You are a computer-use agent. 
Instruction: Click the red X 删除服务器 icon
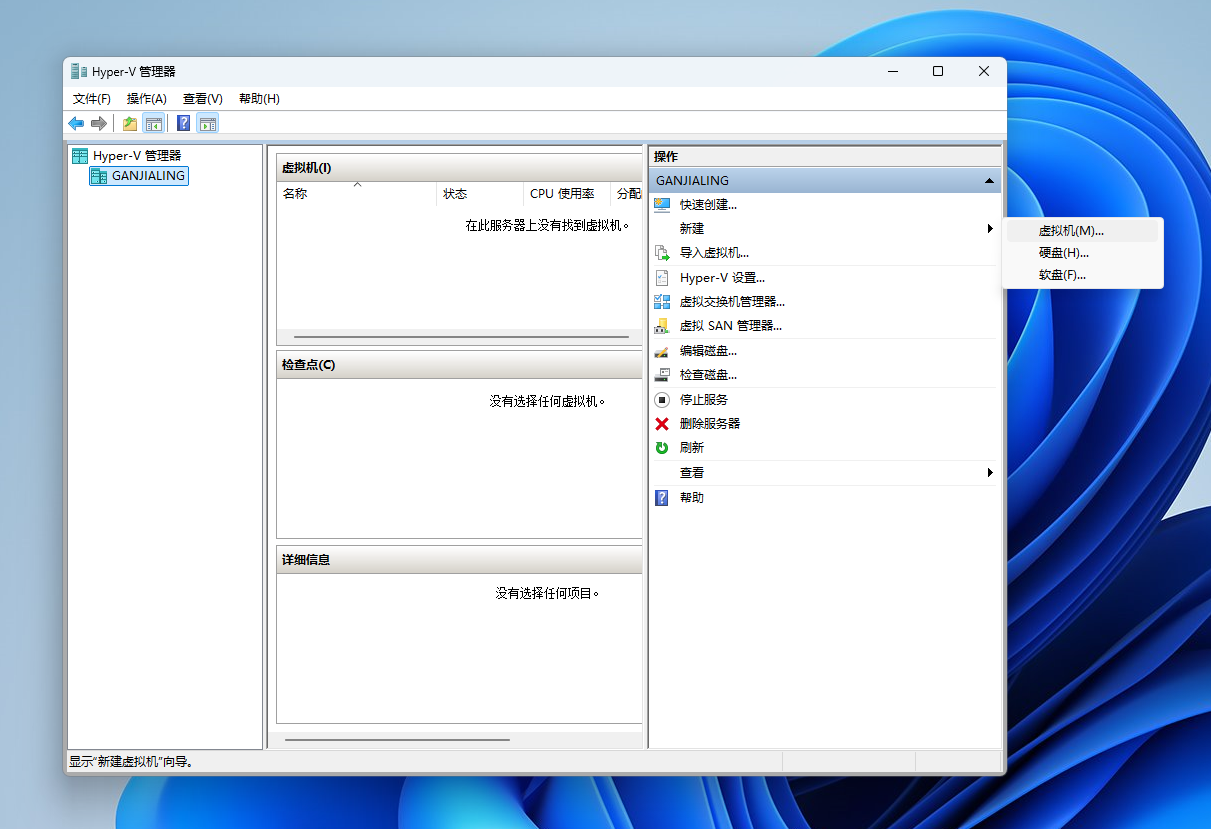661,424
